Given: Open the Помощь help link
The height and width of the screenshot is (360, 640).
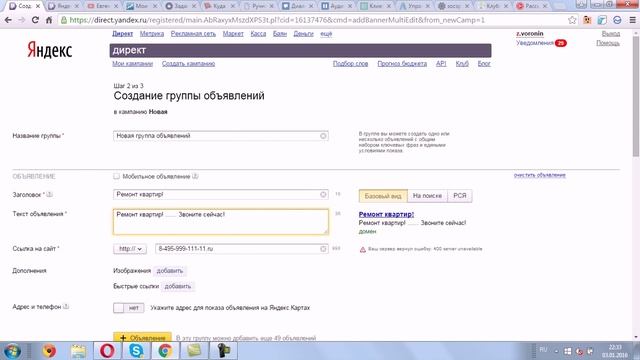Looking at the screenshot, I should coord(608,43).
